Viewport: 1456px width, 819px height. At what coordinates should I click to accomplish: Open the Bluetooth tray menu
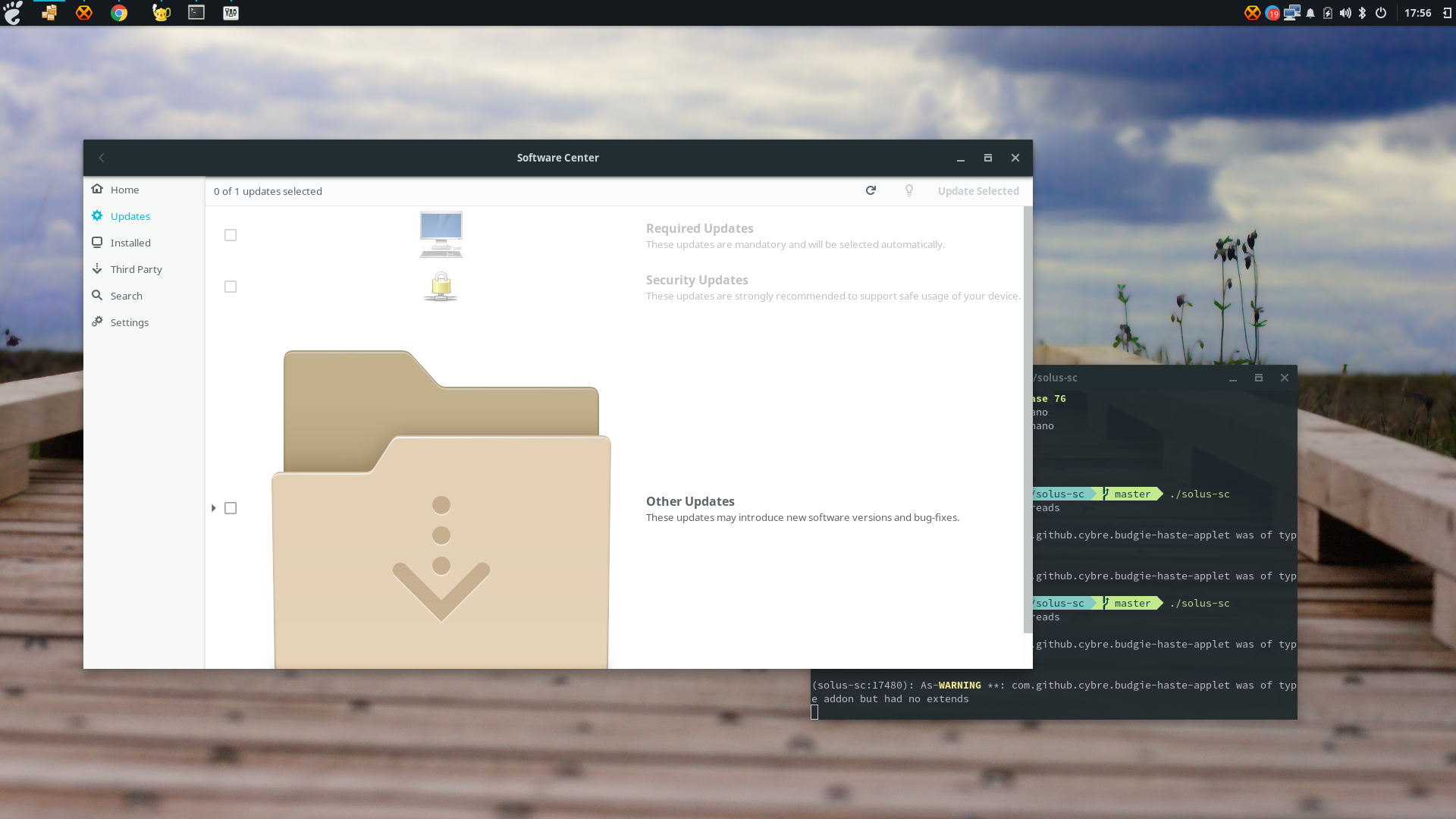(x=1363, y=13)
